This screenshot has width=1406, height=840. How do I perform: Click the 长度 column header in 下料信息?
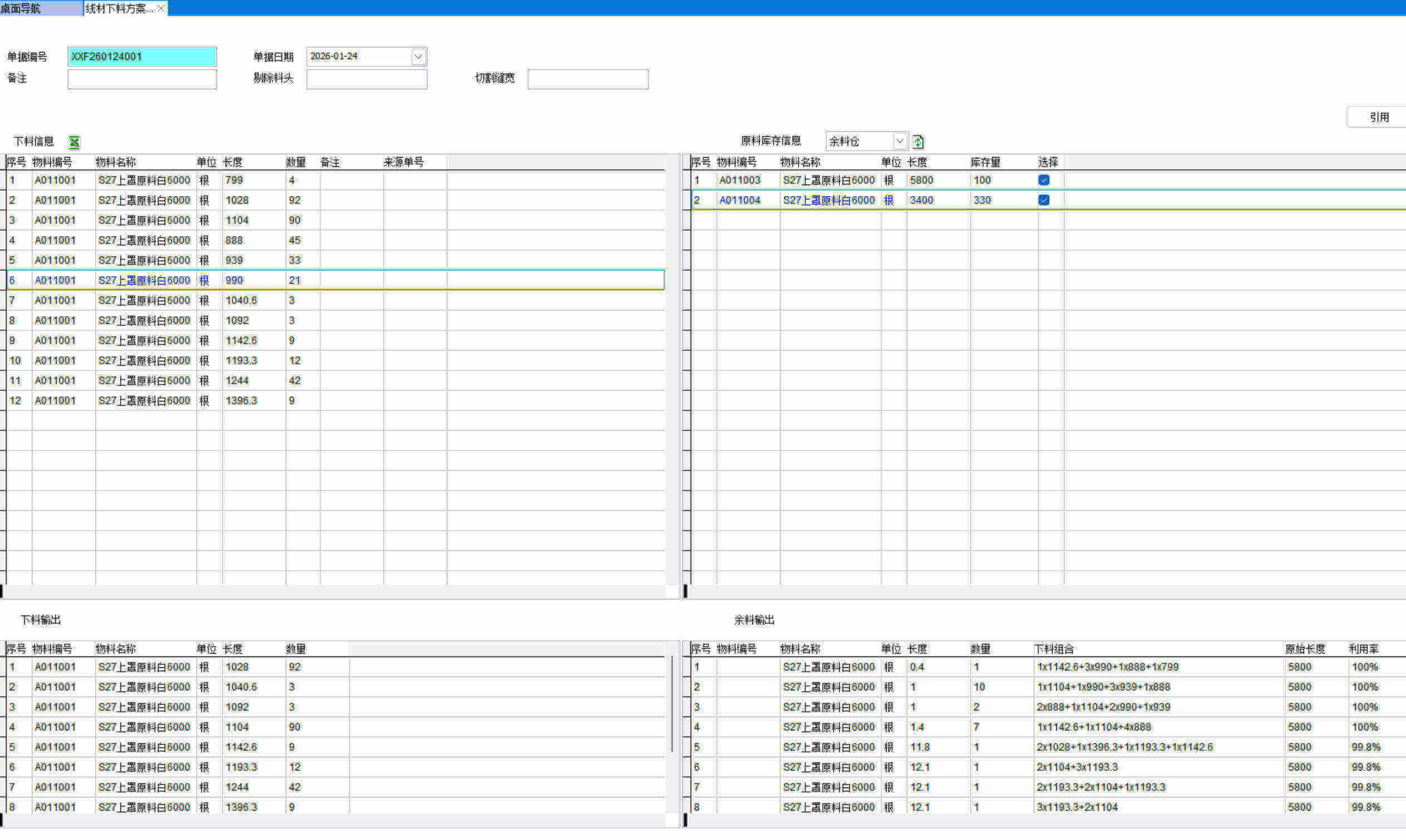(x=233, y=163)
